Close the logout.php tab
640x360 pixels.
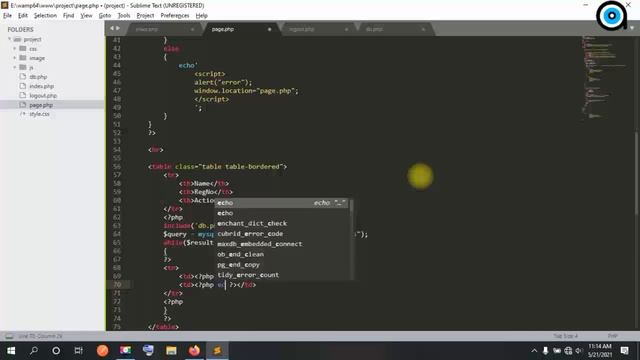(x=347, y=29)
